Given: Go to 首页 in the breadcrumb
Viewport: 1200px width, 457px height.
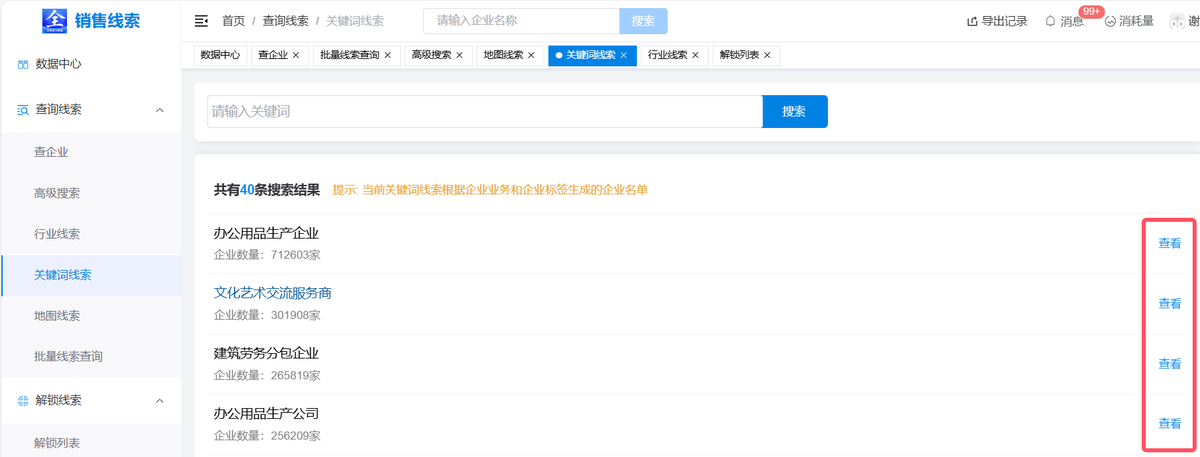Looking at the screenshot, I should (233, 21).
